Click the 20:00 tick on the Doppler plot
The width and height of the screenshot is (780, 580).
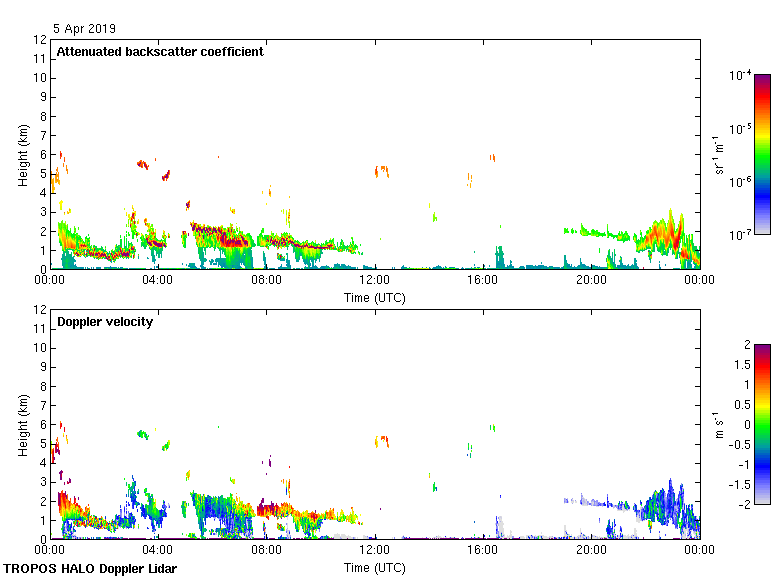point(590,551)
